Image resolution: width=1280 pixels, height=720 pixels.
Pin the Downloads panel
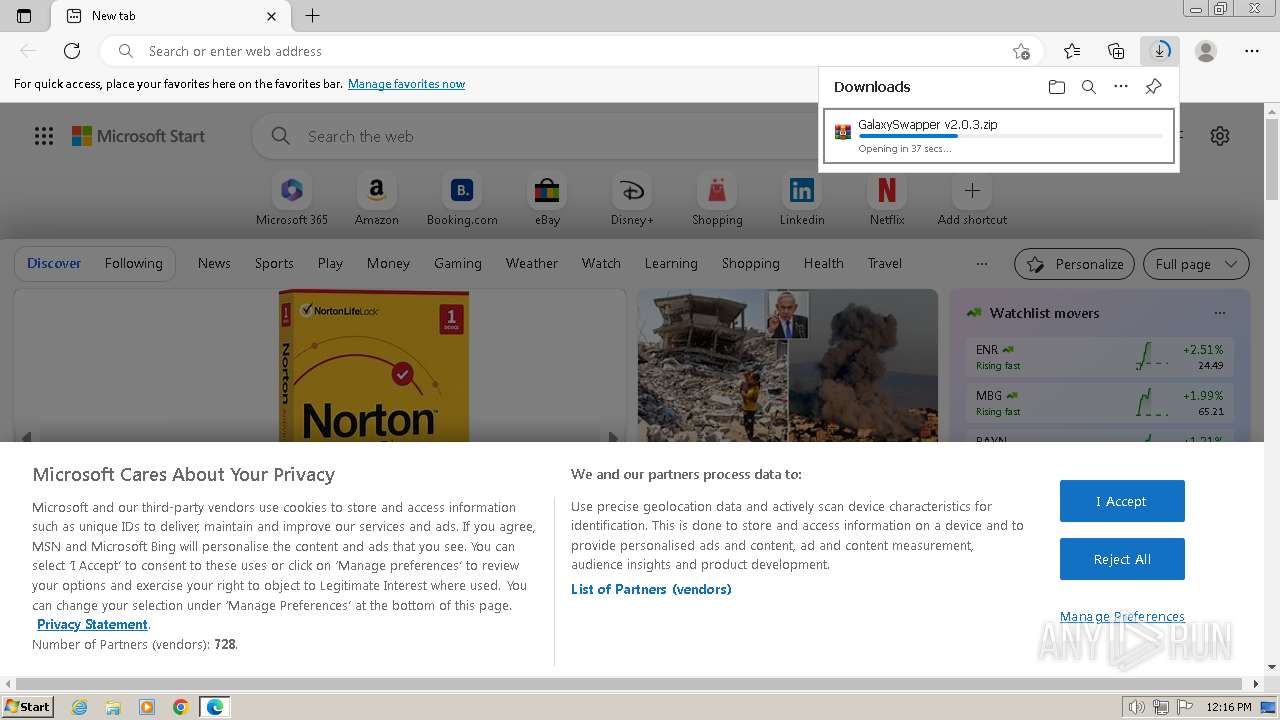(x=1153, y=87)
